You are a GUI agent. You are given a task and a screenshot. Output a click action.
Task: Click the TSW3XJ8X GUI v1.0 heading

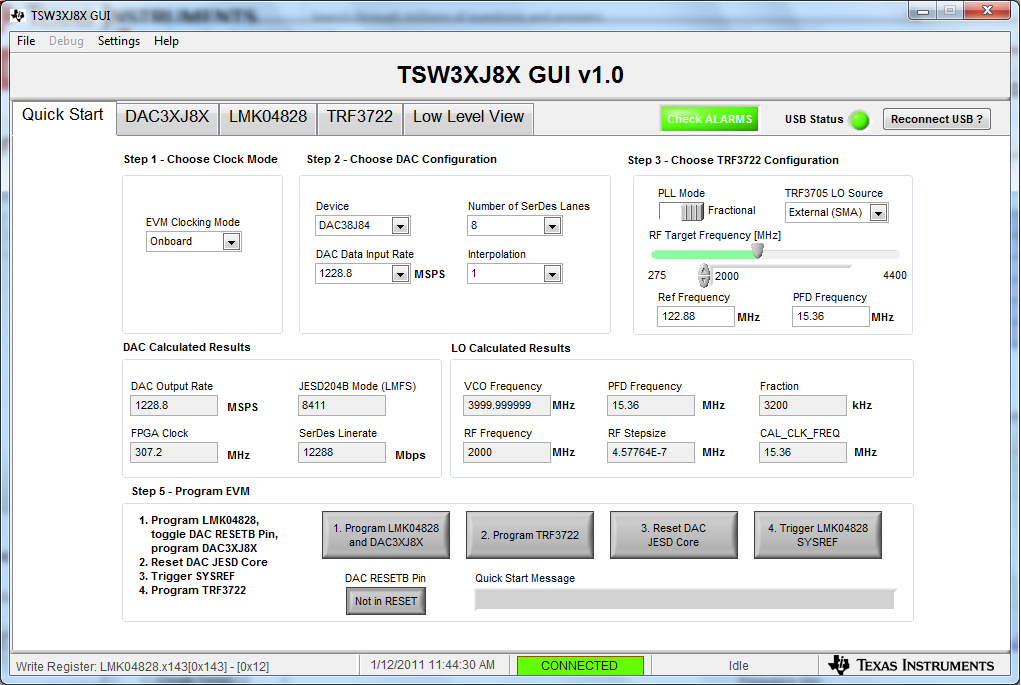510,75
